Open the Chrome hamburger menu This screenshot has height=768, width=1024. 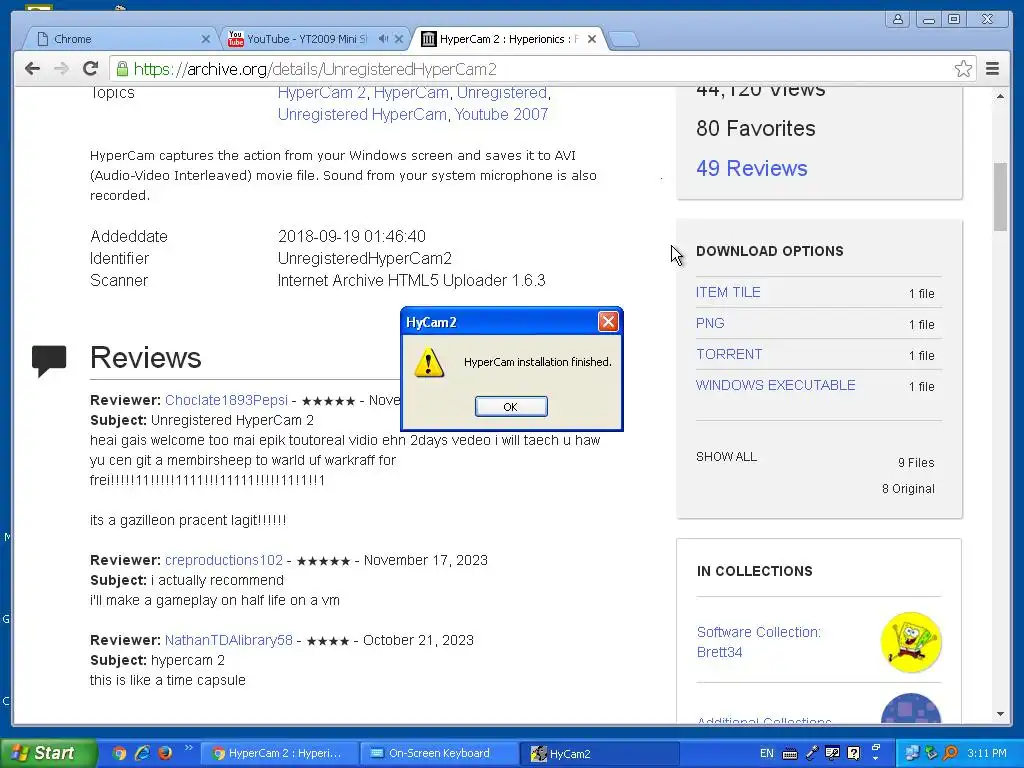click(992, 69)
